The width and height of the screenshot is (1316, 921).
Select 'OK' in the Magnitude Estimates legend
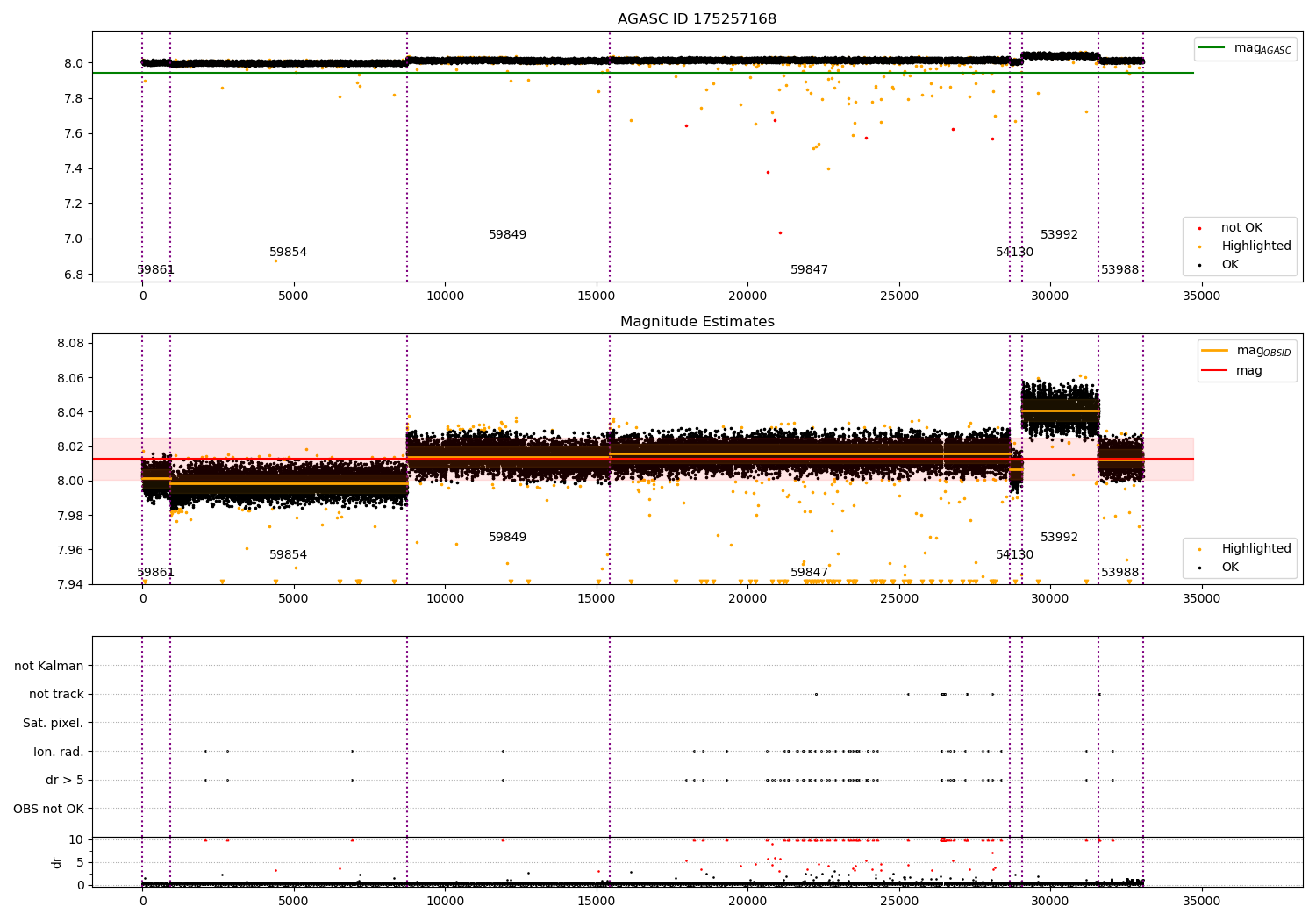[x=1230, y=568]
